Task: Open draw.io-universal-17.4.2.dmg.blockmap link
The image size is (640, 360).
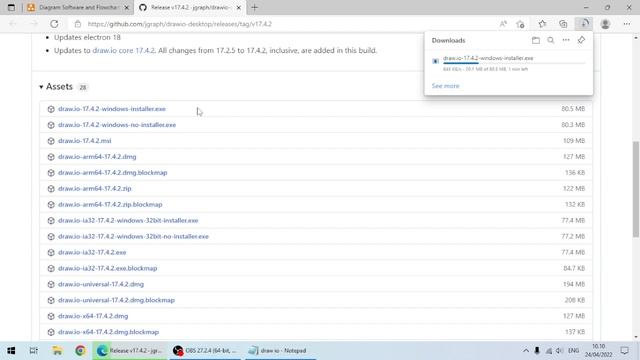Action: click(116, 300)
